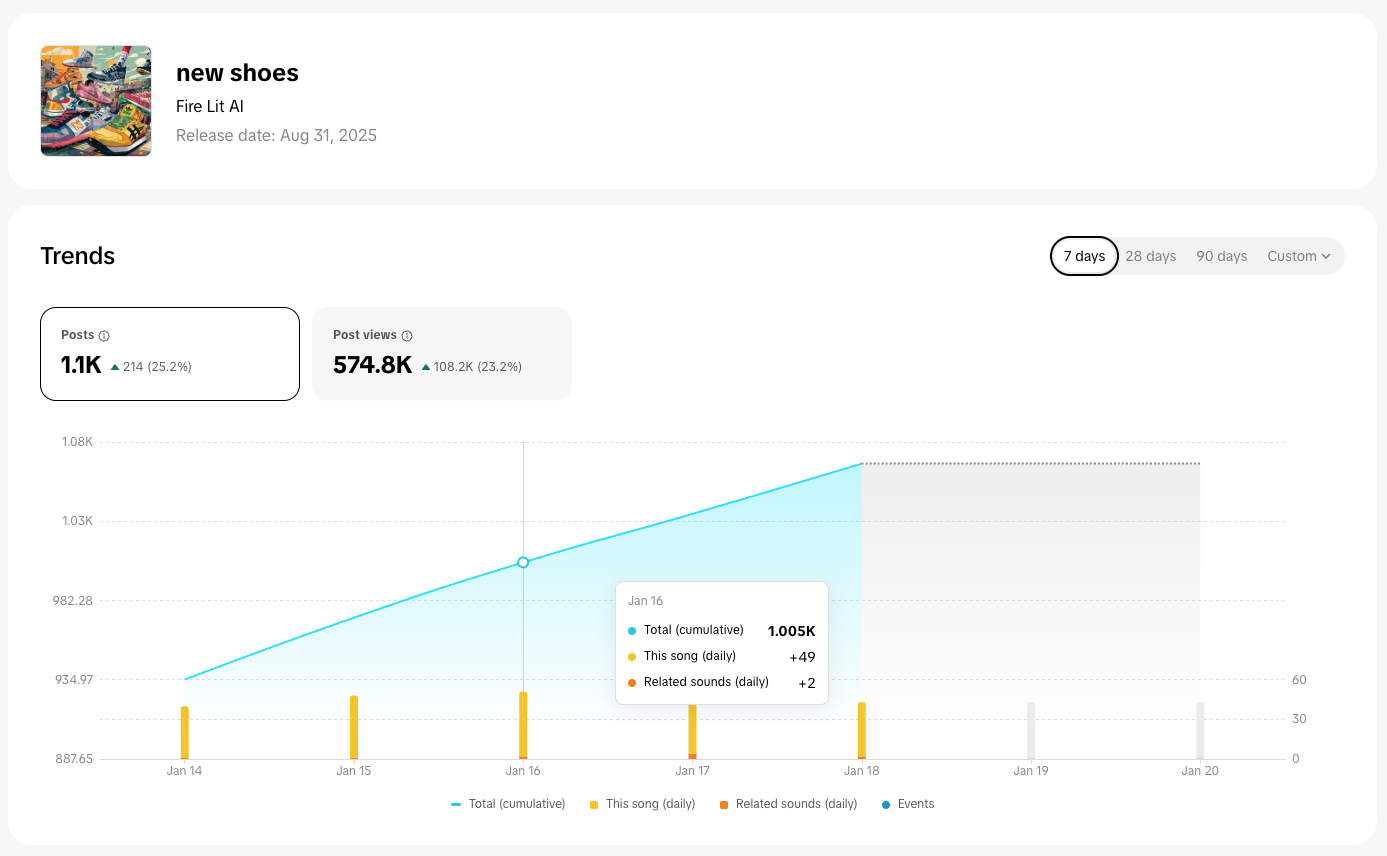The width and height of the screenshot is (1387, 856).
Task: Click the Jan 15 yellow daily bar
Action: (x=354, y=727)
